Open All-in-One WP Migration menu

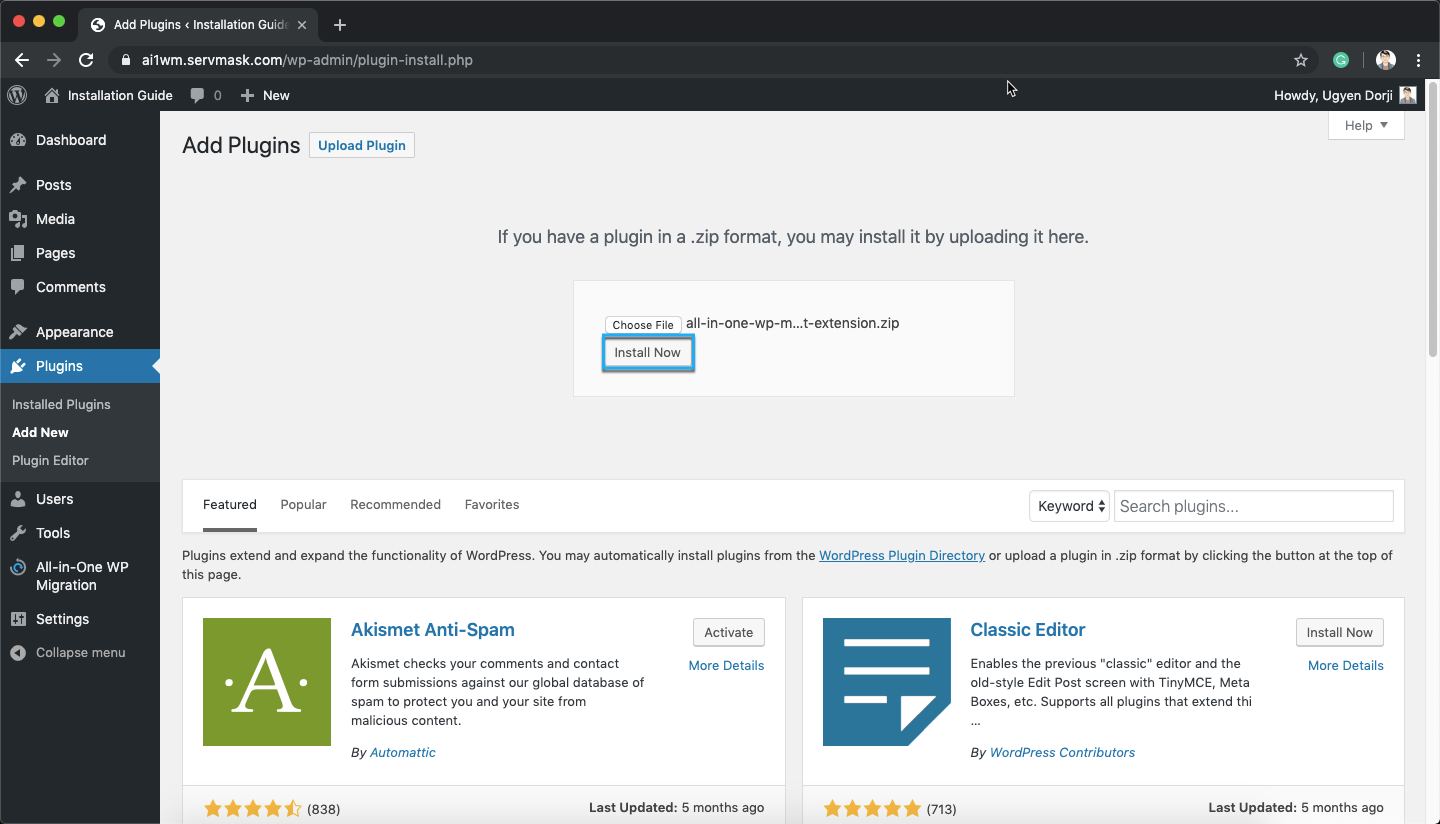tap(80, 576)
